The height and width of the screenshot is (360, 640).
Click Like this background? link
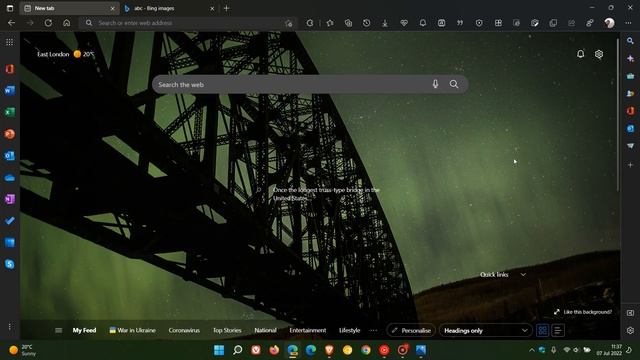tap(583, 312)
